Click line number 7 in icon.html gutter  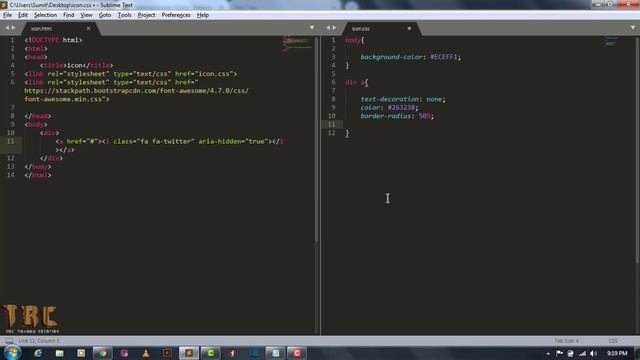[12, 108]
